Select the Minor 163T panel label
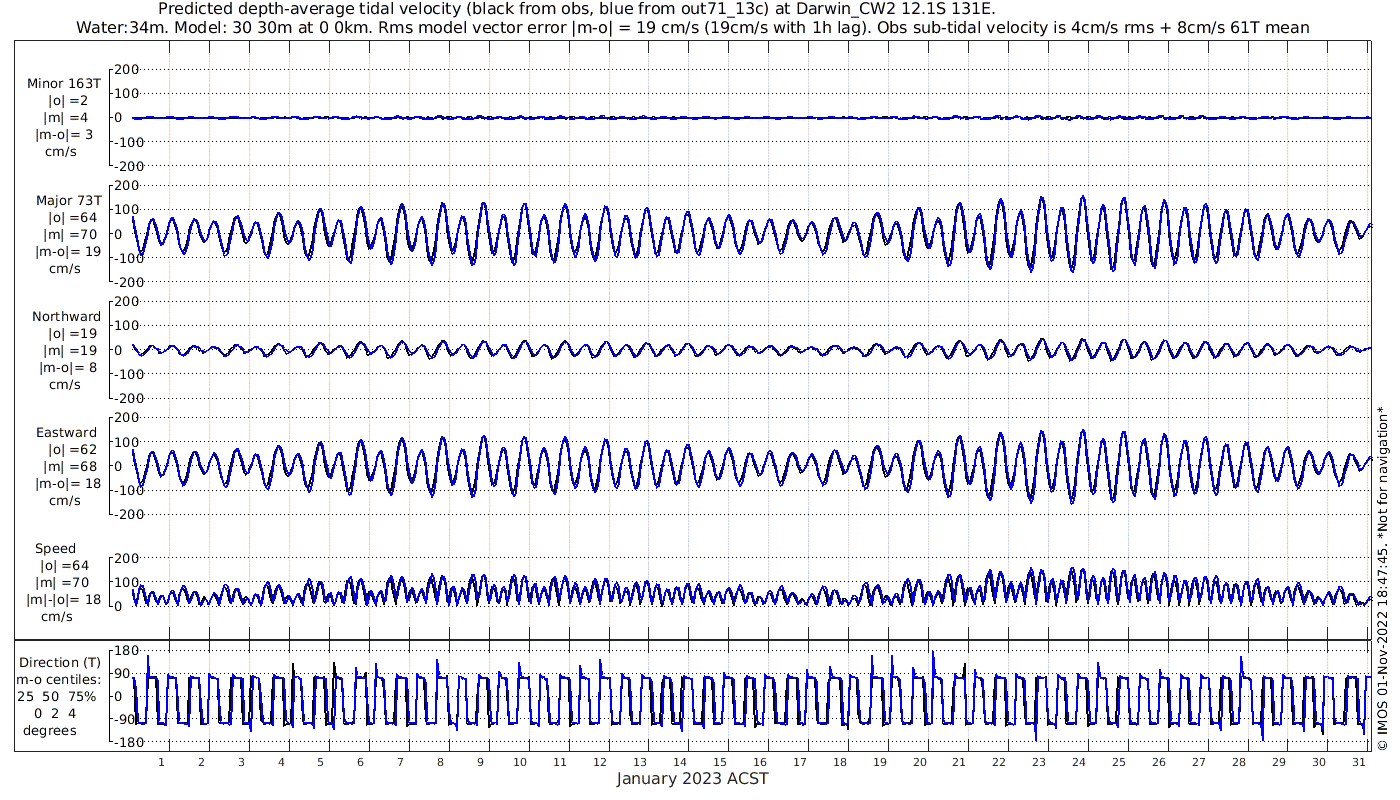Image resolution: width=1400 pixels, height=800 pixels. 64,83
